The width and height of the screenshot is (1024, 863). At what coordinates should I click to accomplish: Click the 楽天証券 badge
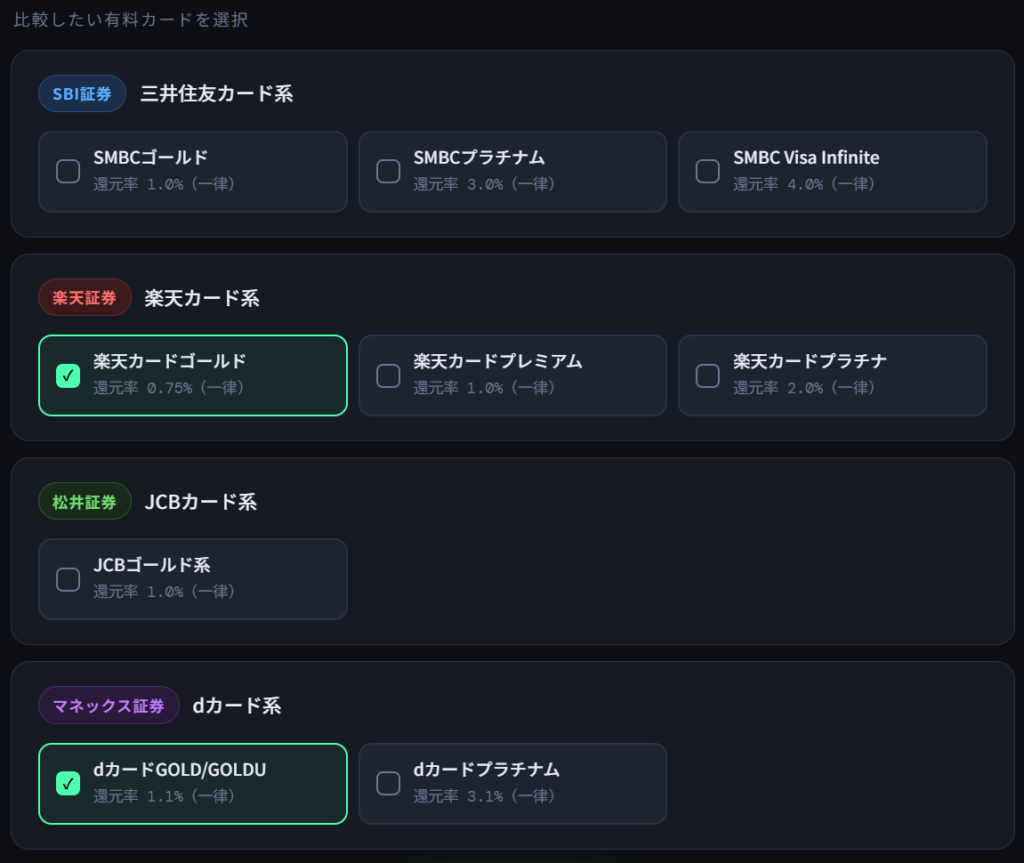pyautogui.click(x=85, y=298)
